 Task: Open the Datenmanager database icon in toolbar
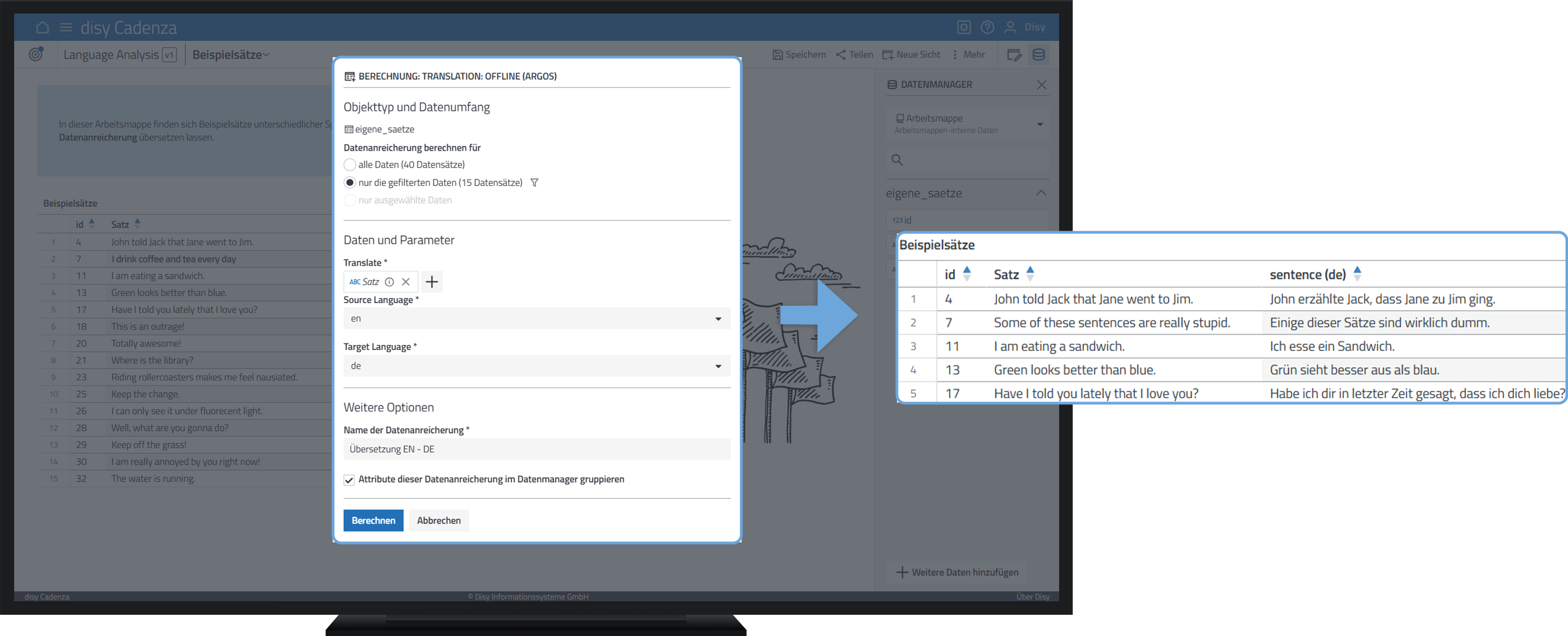click(1038, 55)
